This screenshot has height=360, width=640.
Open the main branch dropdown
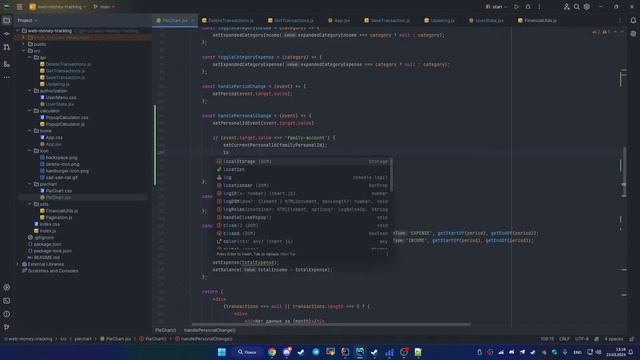[x=104, y=7]
